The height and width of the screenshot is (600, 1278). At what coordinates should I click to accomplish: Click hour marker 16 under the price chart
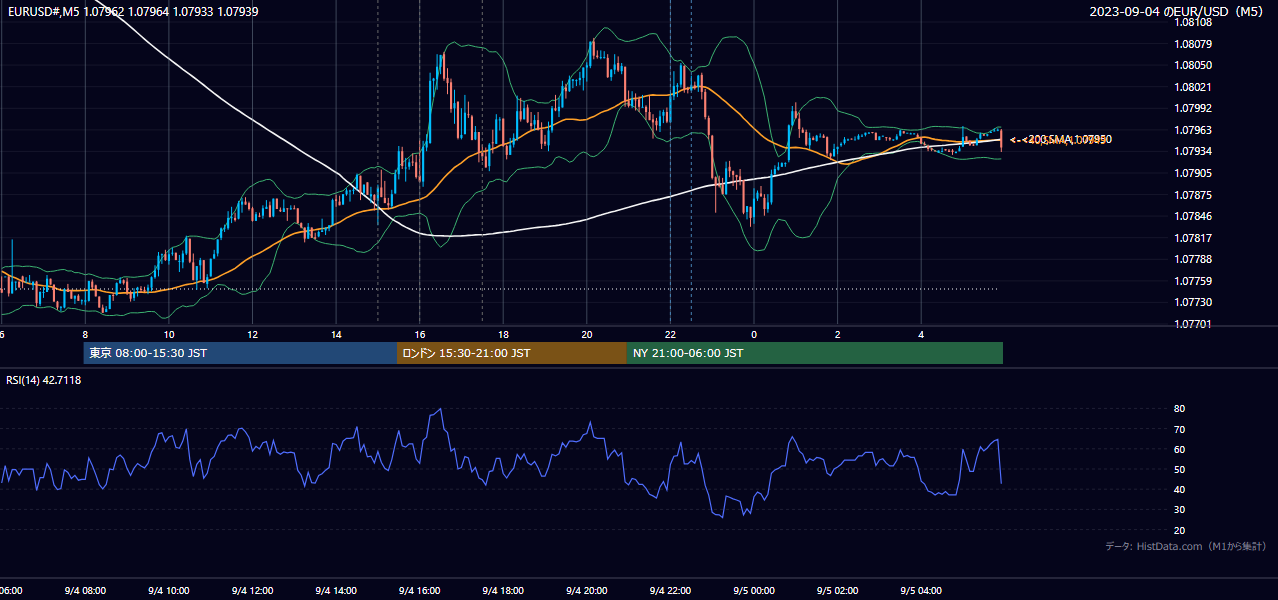tap(420, 335)
